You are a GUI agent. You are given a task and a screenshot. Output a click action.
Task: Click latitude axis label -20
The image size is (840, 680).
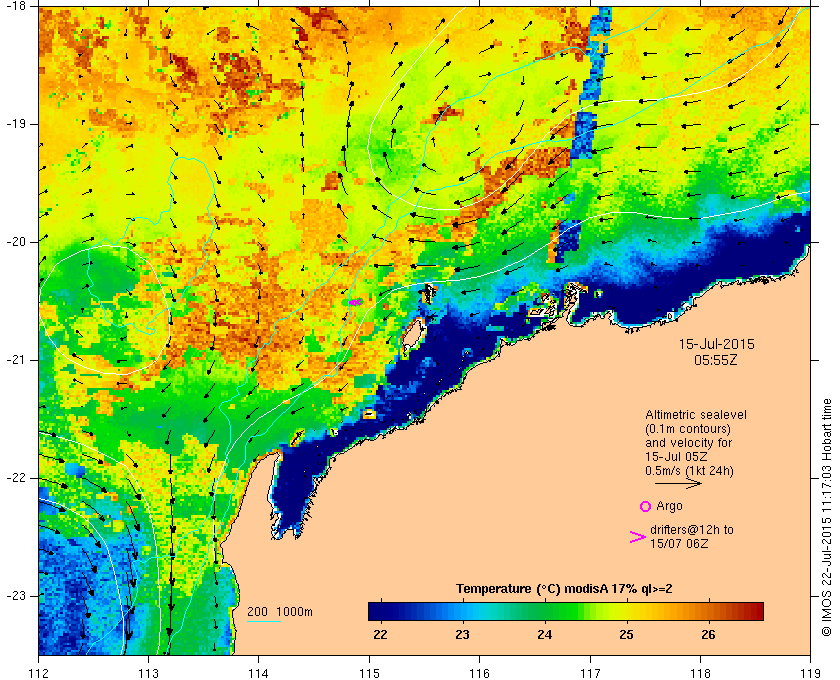tap(14, 242)
